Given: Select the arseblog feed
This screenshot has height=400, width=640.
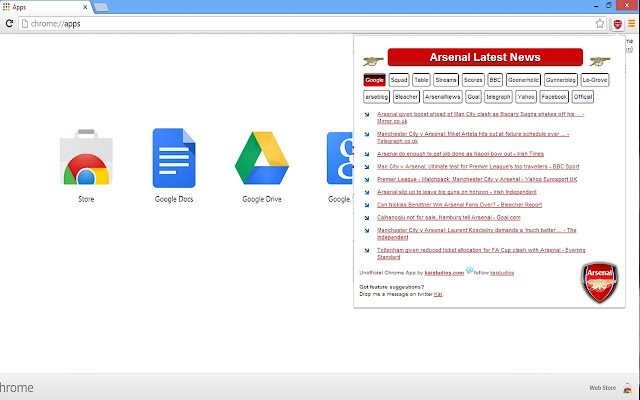Looking at the screenshot, I should click(x=376, y=97).
